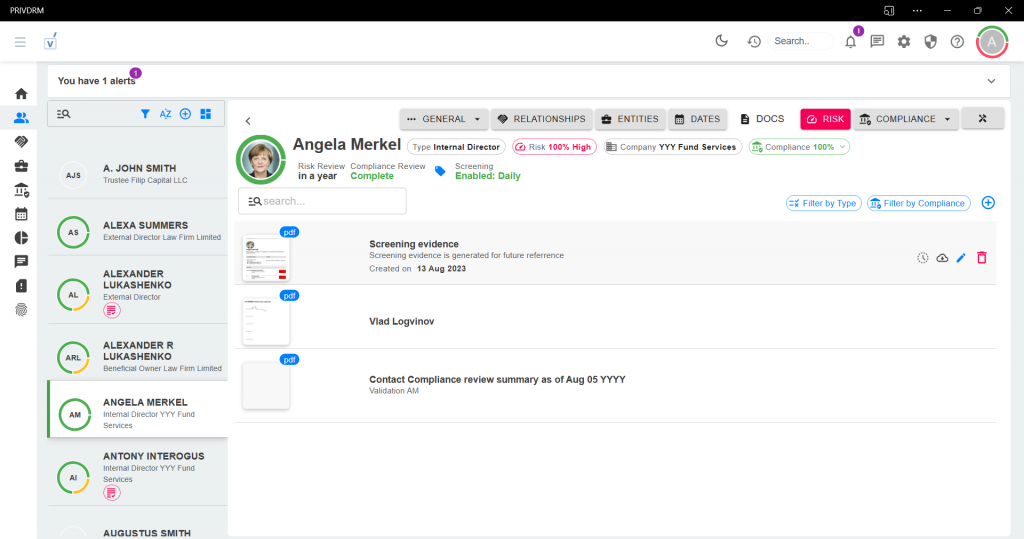Open the COMPLIANCE dropdown menu
This screenshot has width=1024, height=539.
pyautogui.click(x=906, y=119)
